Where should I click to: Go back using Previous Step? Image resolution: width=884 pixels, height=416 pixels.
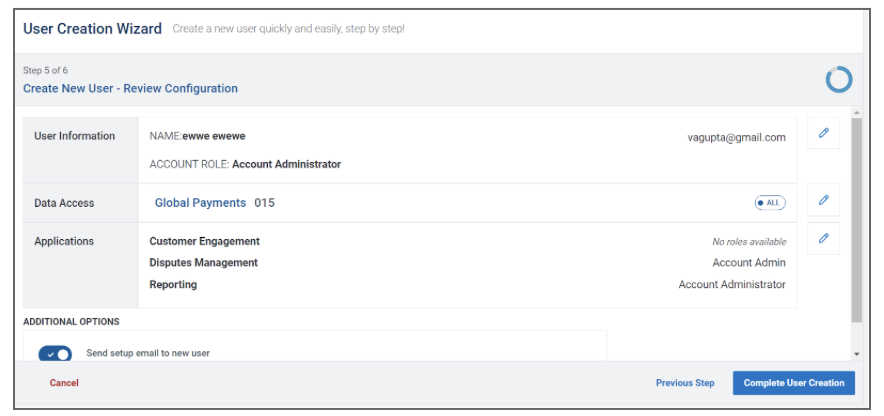pyautogui.click(x=685, y=383)
